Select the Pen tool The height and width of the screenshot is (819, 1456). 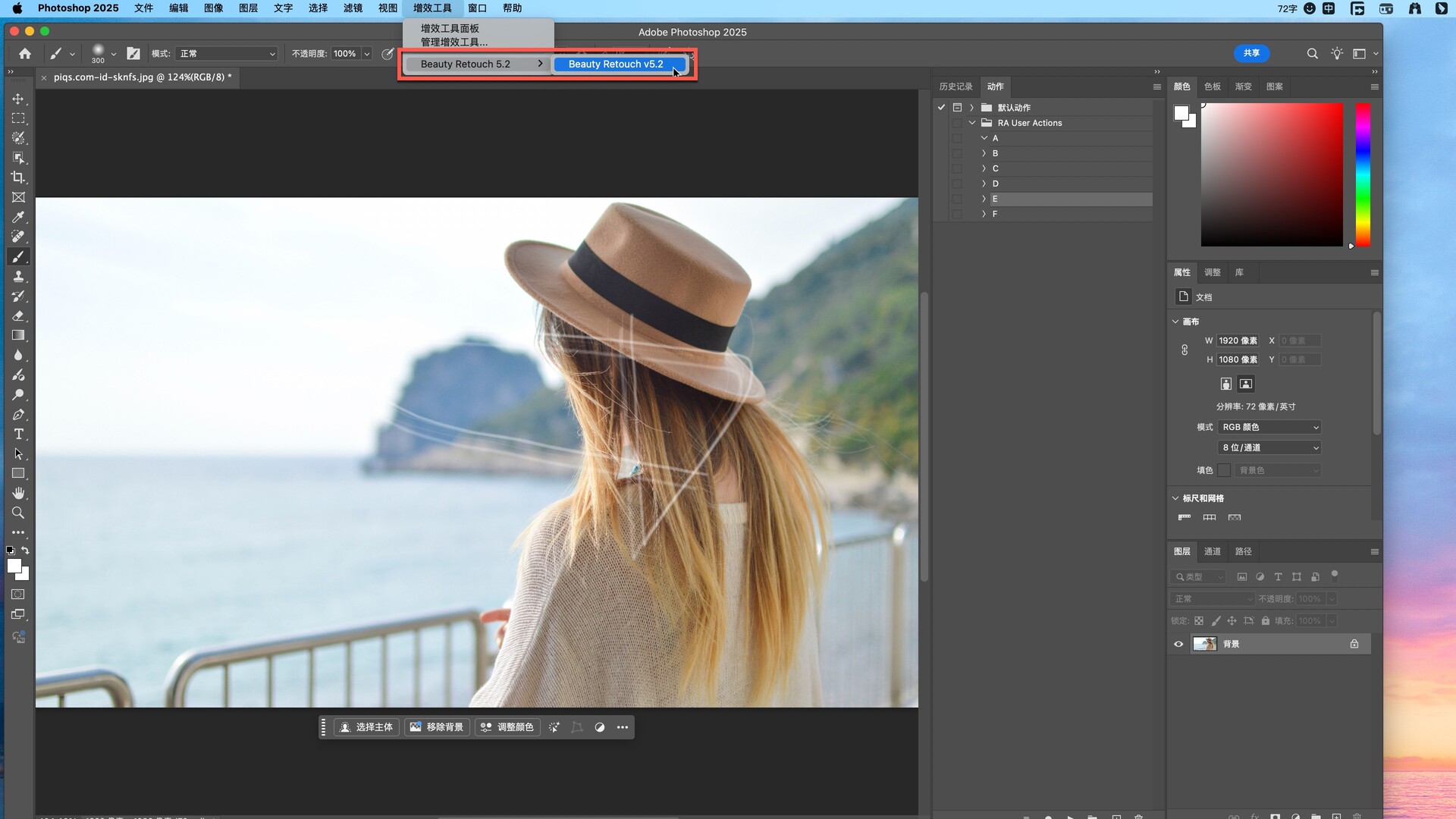click(18, 415)
